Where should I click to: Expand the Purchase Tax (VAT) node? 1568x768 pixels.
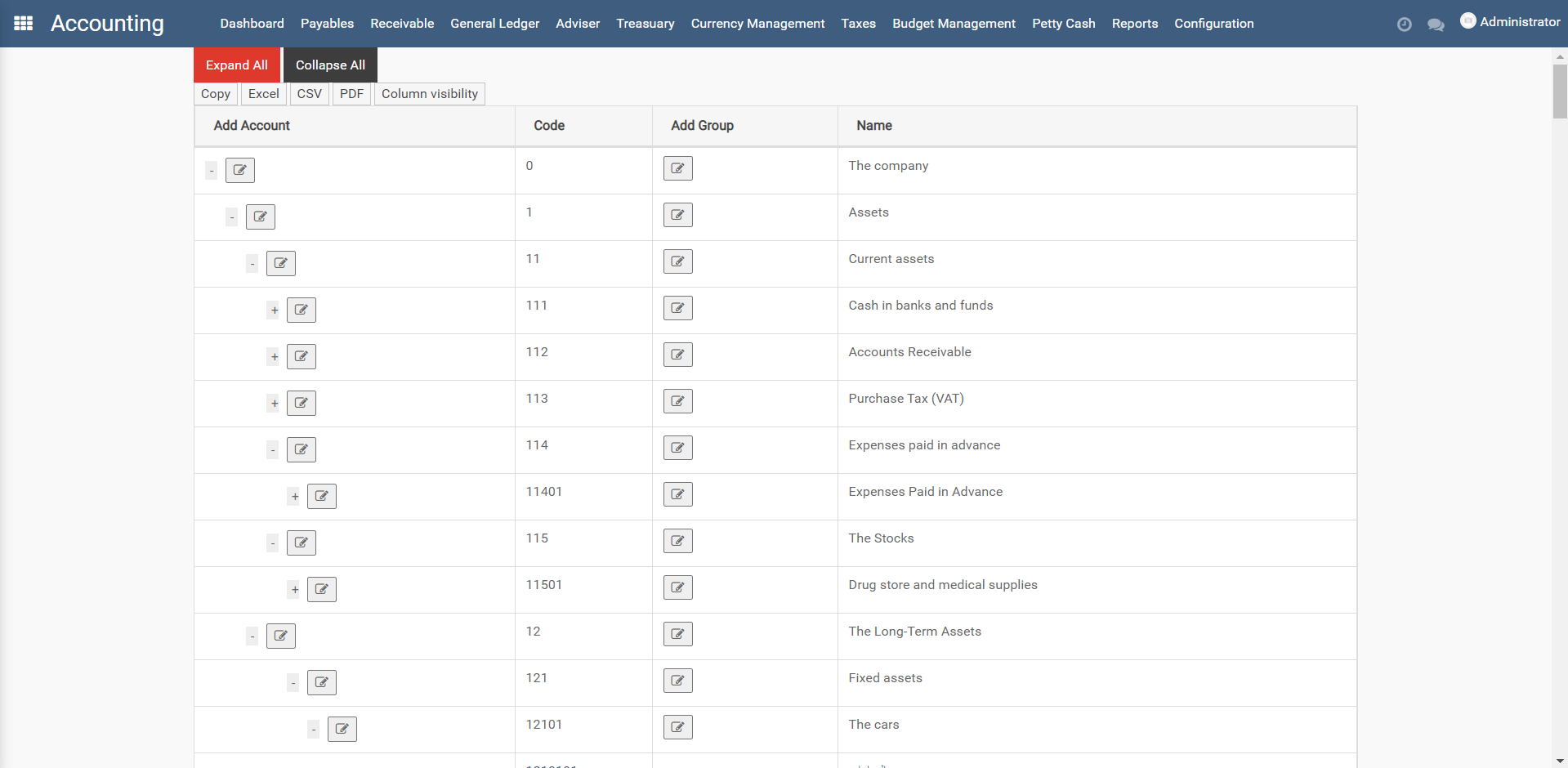274,404
